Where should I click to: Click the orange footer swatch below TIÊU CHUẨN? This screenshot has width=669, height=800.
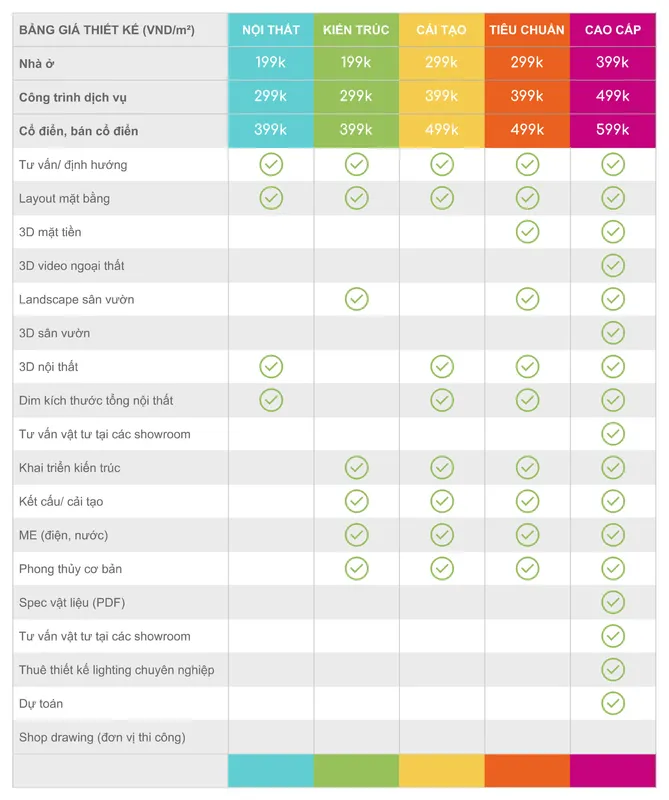pos(527,771)
